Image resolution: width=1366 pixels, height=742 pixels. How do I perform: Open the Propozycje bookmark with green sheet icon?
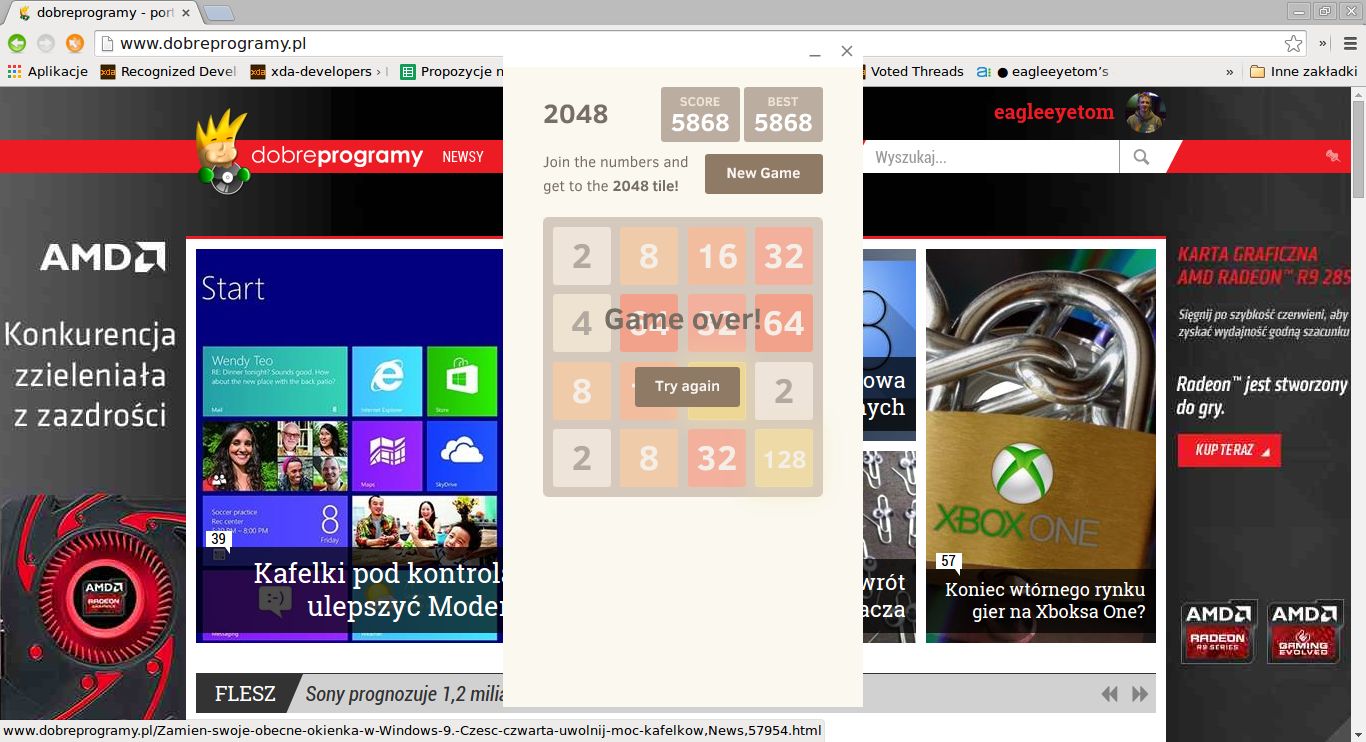(x=451, y=71)
